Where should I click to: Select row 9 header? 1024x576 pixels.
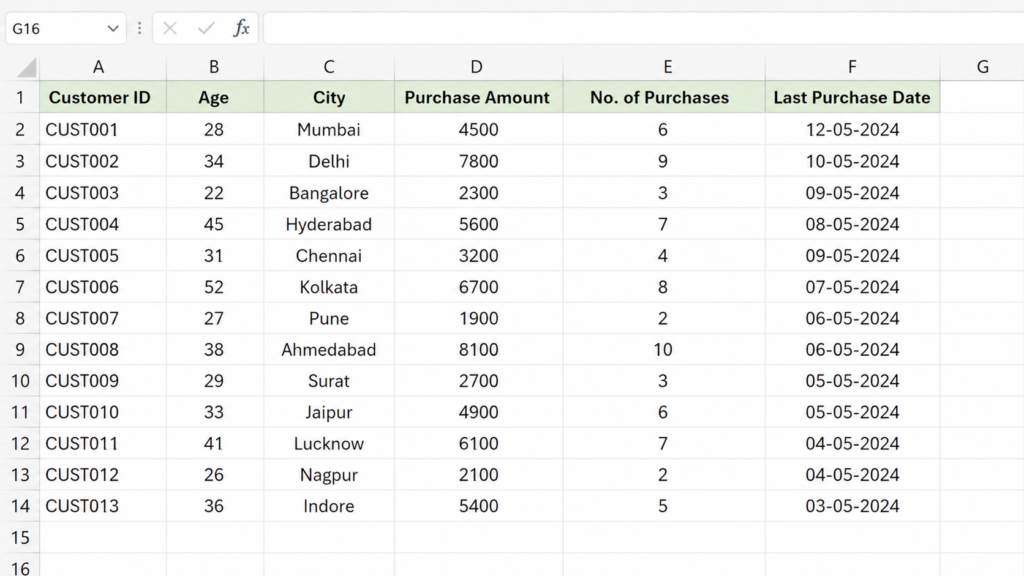pyautogui.click(x=20, y=349)
